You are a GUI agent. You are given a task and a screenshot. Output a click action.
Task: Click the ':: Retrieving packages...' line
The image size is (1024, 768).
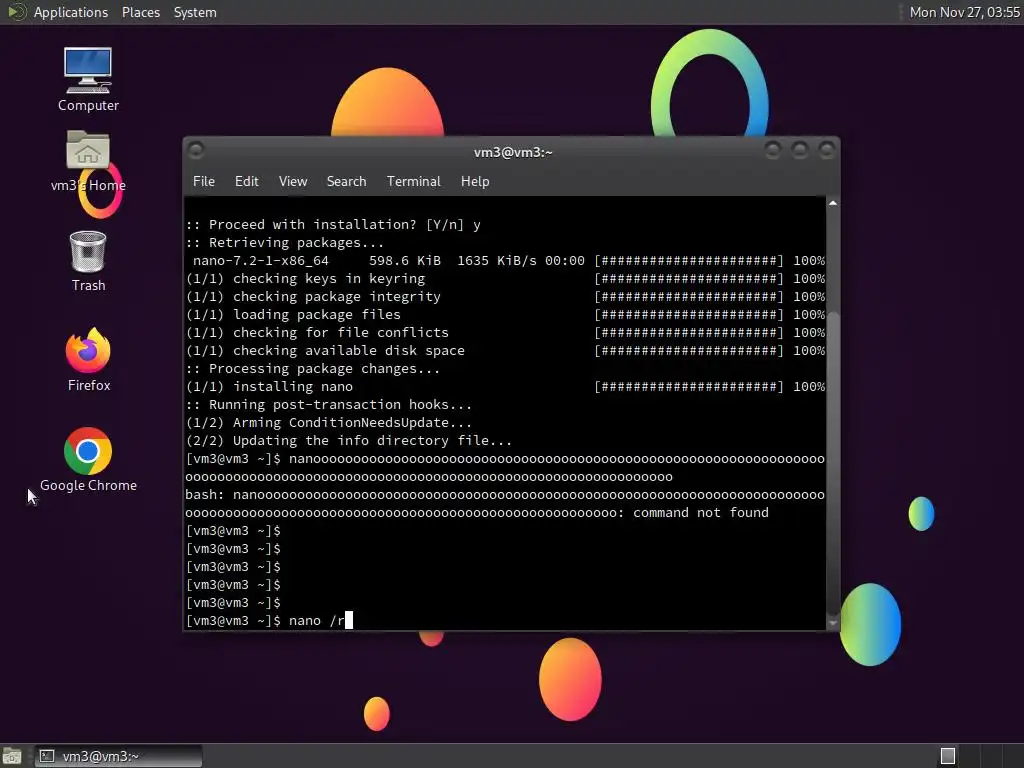(285, 242)
